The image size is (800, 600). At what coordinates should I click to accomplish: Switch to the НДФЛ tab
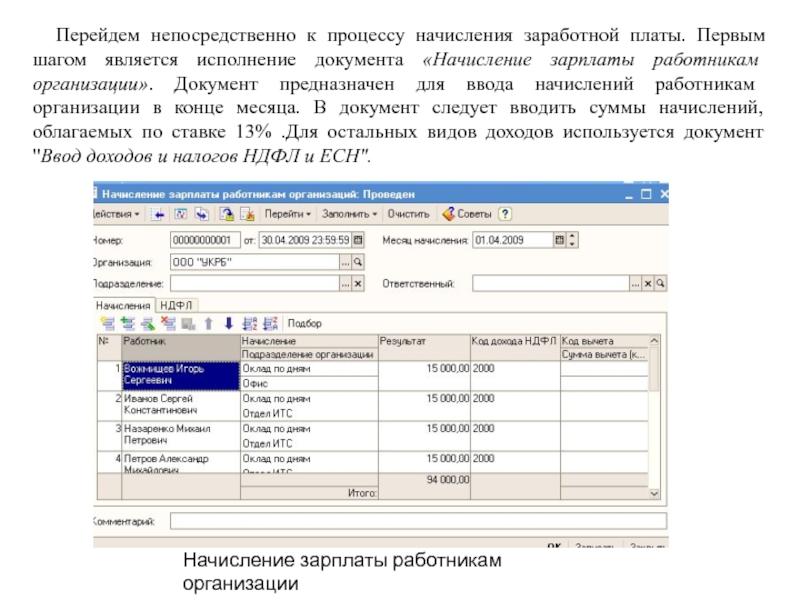pos(176,306)
